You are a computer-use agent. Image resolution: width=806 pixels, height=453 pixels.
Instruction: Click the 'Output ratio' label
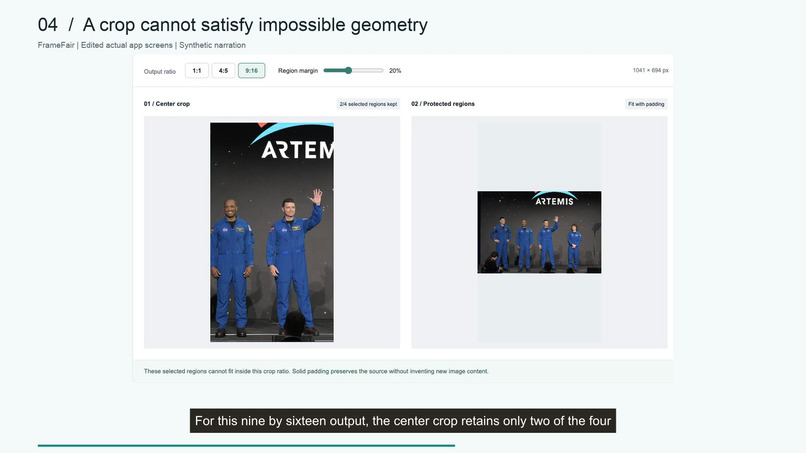tap(160, 71)
